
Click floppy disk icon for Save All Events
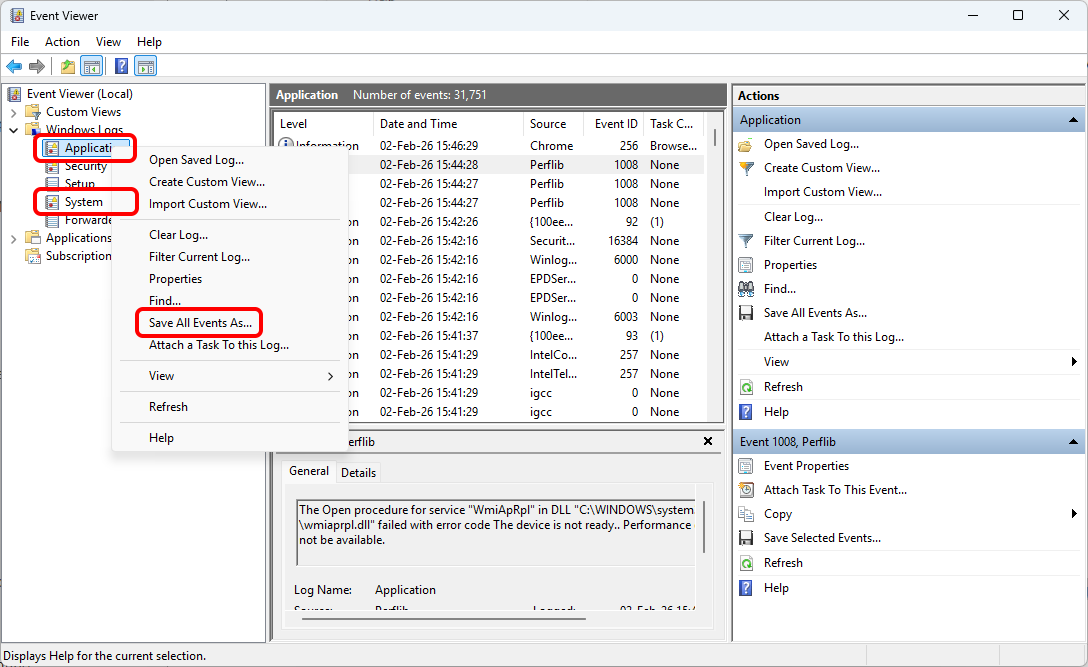tap(746, 313)
